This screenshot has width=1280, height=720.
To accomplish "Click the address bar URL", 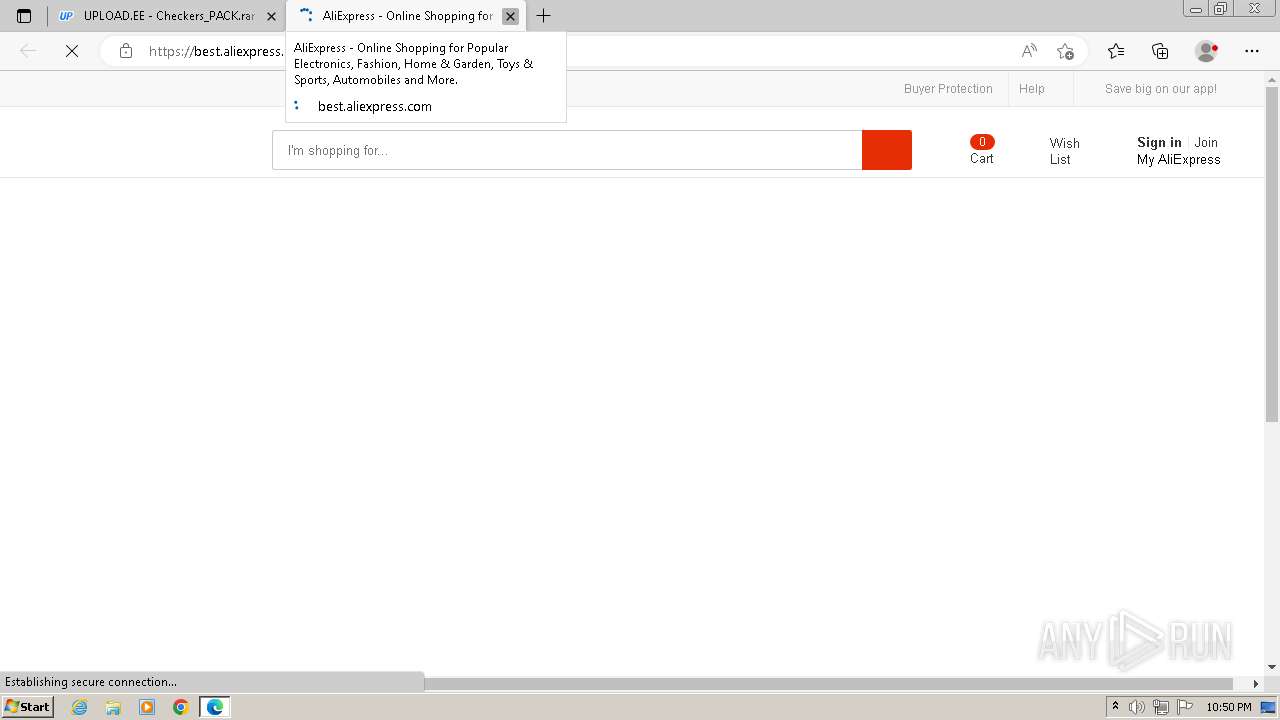I will coord(216,51).
